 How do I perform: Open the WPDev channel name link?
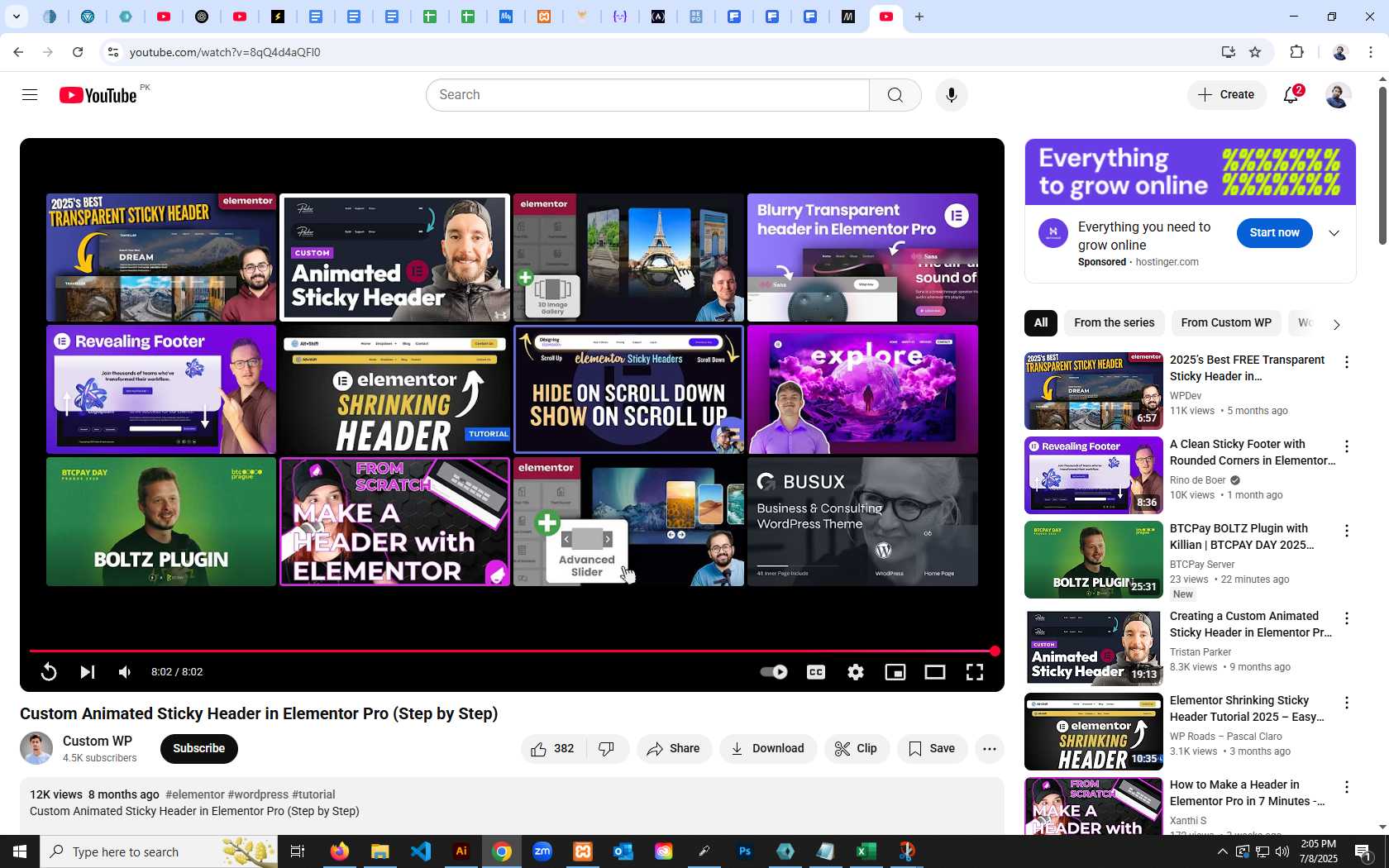(1186, 396)
